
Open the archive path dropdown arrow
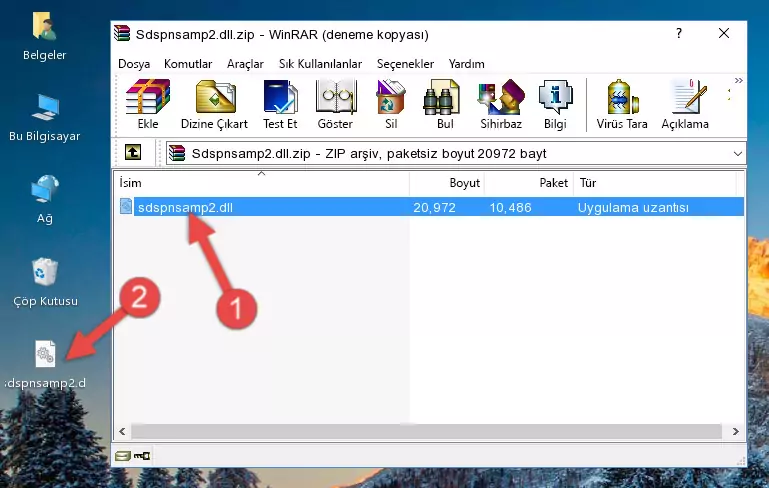click(738, 154)
